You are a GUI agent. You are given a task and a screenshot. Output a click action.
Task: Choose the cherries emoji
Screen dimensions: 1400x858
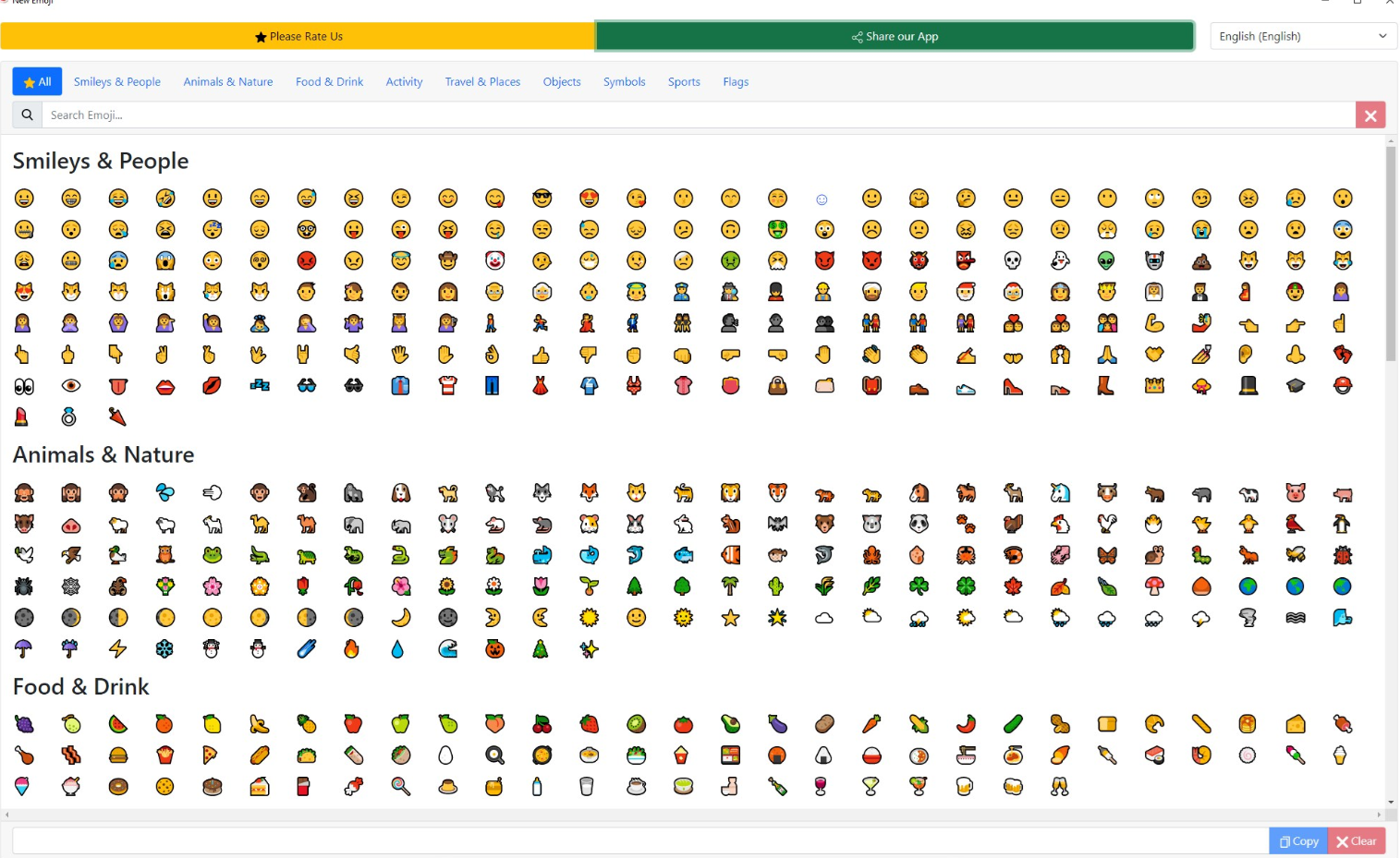[x=542, y=724]
